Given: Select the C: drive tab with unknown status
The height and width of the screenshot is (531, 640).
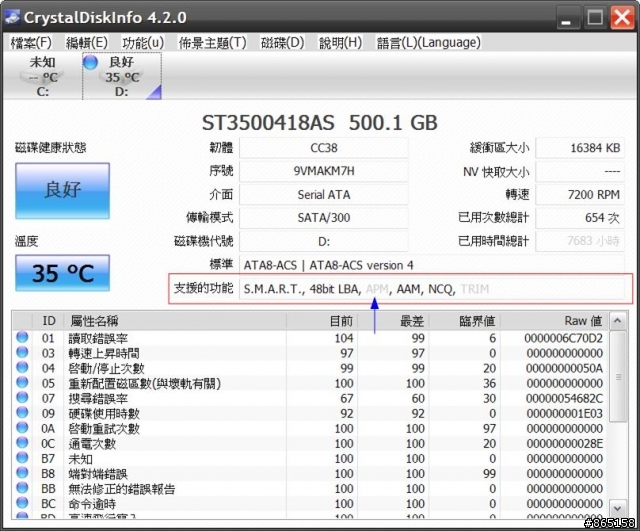Looking at the screenshot, I should [42, 76].
